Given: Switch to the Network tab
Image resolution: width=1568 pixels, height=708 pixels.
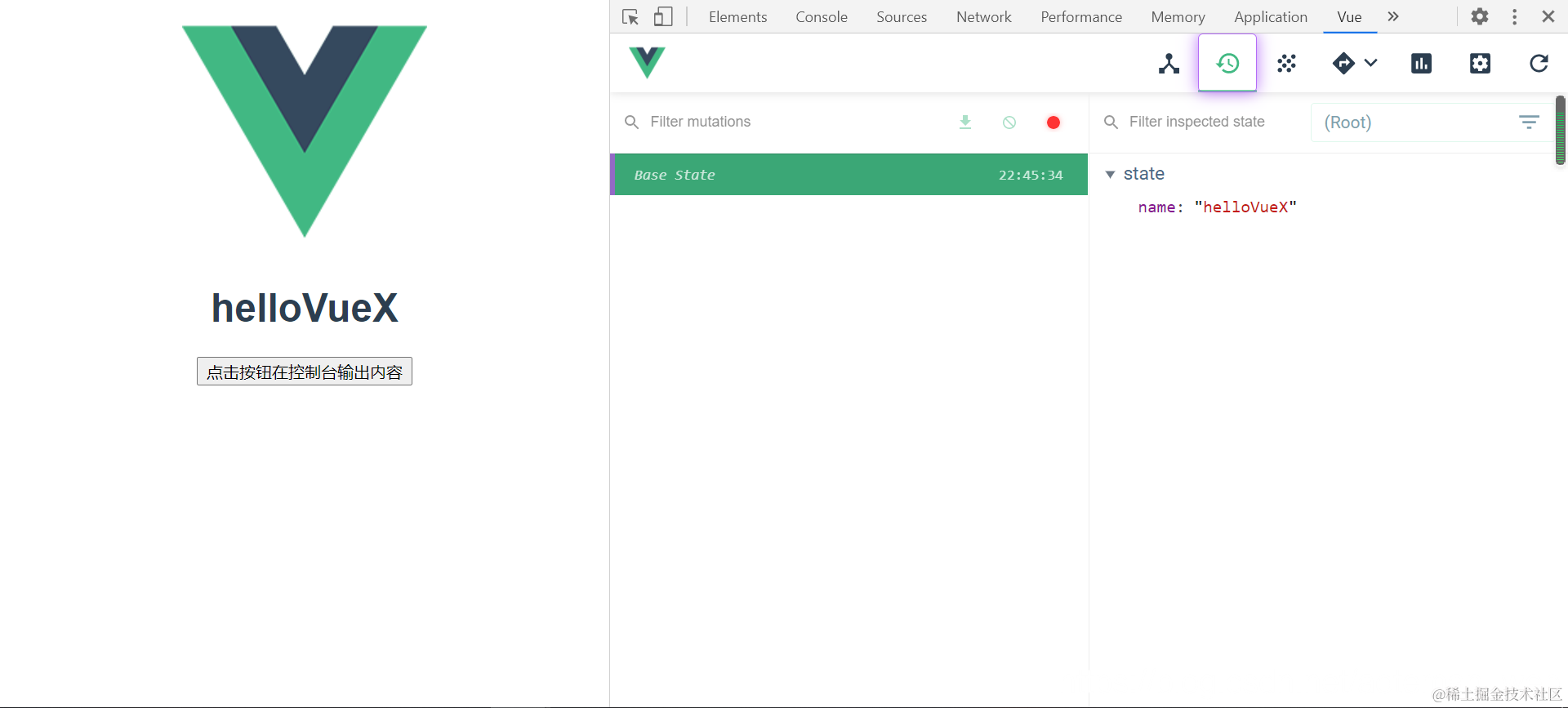Looking at the screenshot, I should 983,16.
